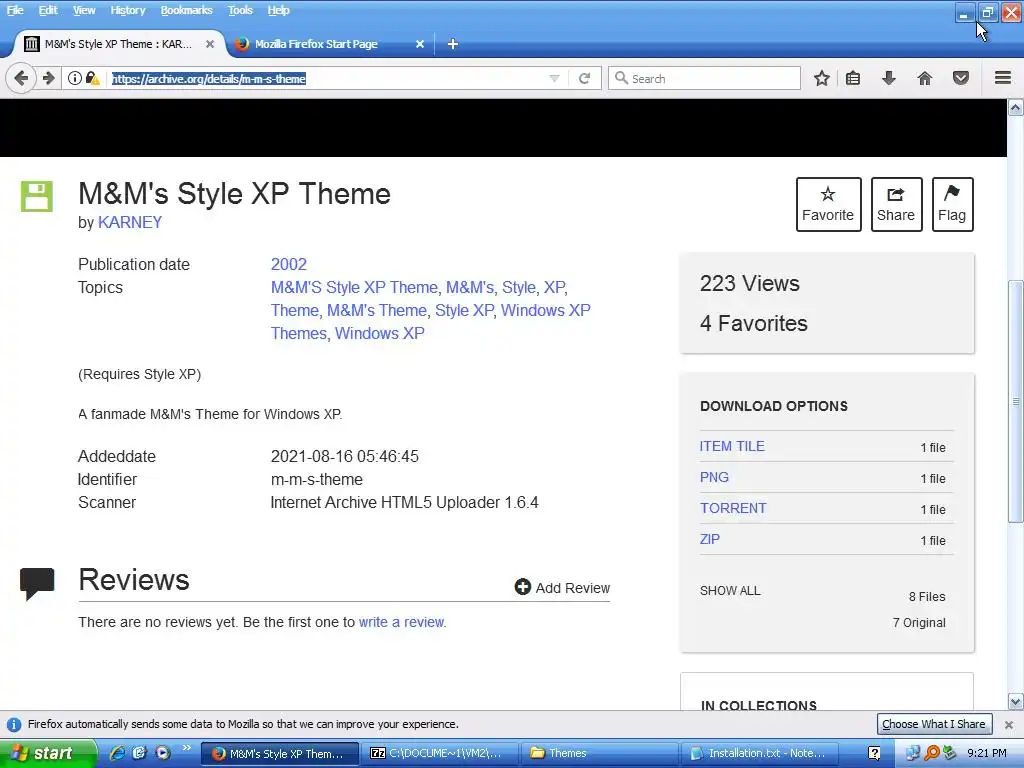Open the Tools menu
Viewport: 1024px width, 768px height.
pyautogui.click(x=240, y=10)
